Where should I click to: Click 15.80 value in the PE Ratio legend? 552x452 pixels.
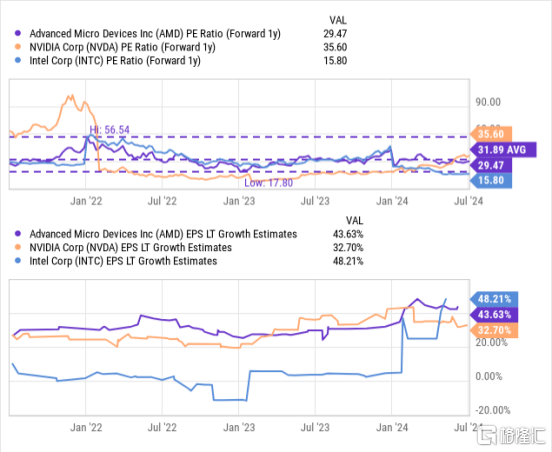coord(335,61)
